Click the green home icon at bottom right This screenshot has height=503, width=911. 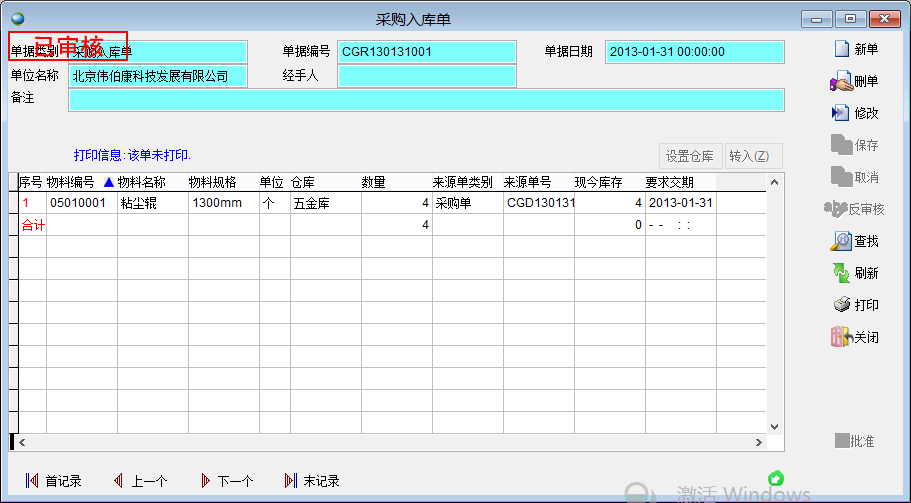[x=775, y=478]
